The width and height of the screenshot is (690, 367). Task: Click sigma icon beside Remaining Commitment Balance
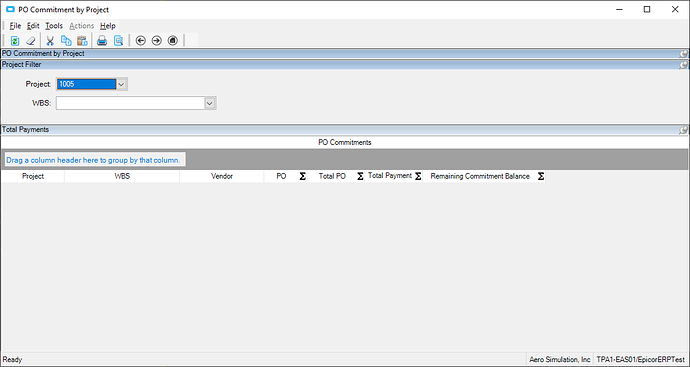point(541,176)
